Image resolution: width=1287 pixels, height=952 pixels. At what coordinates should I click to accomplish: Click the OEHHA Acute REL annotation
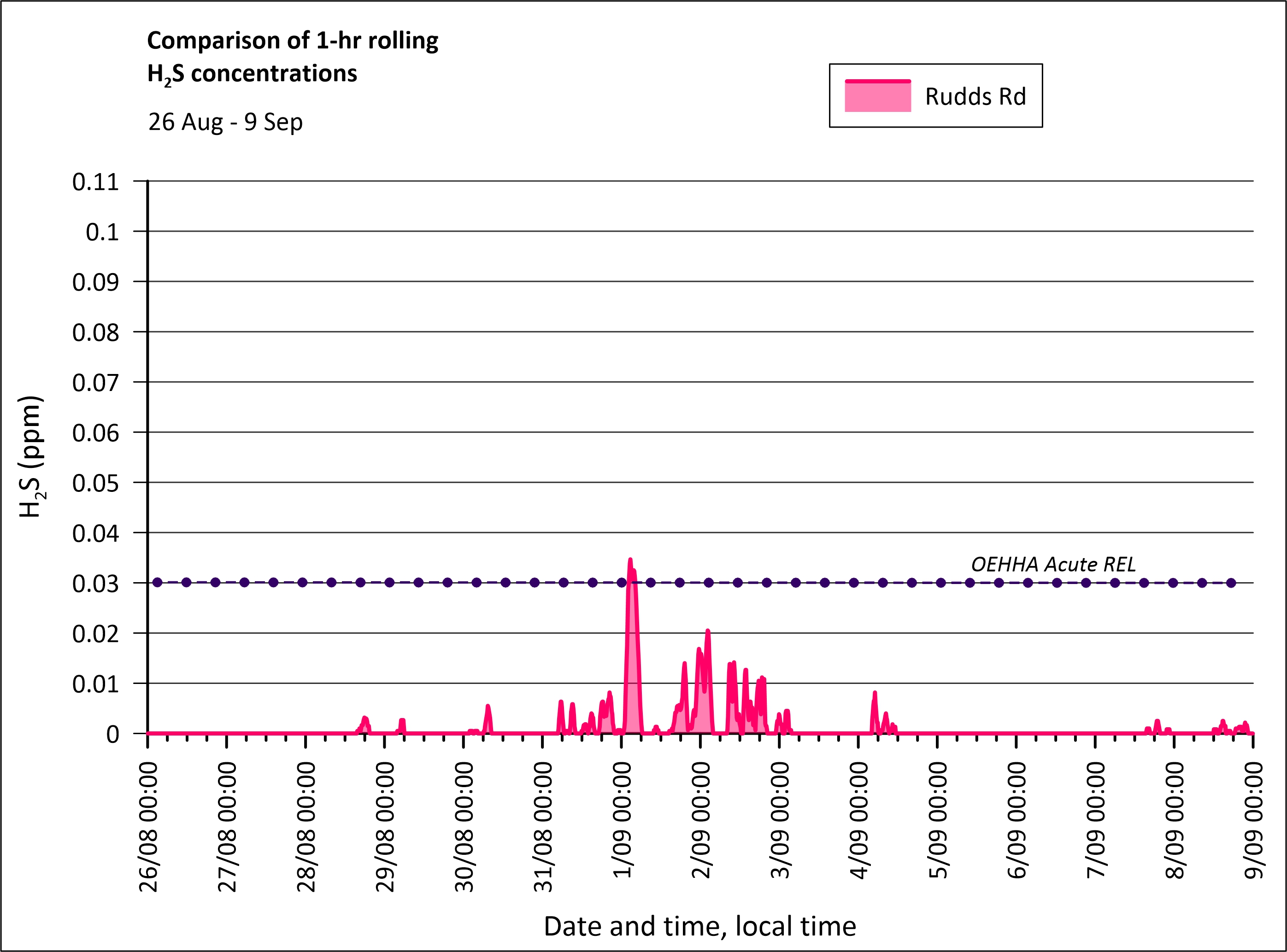[1053, 564]
